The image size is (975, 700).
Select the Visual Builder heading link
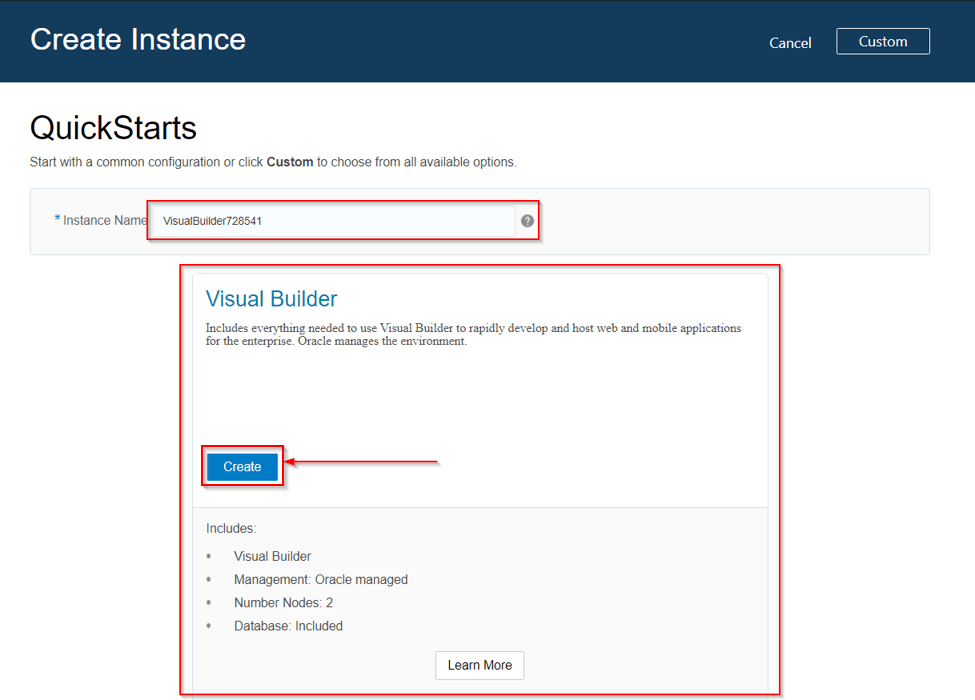tap(271, 298)
